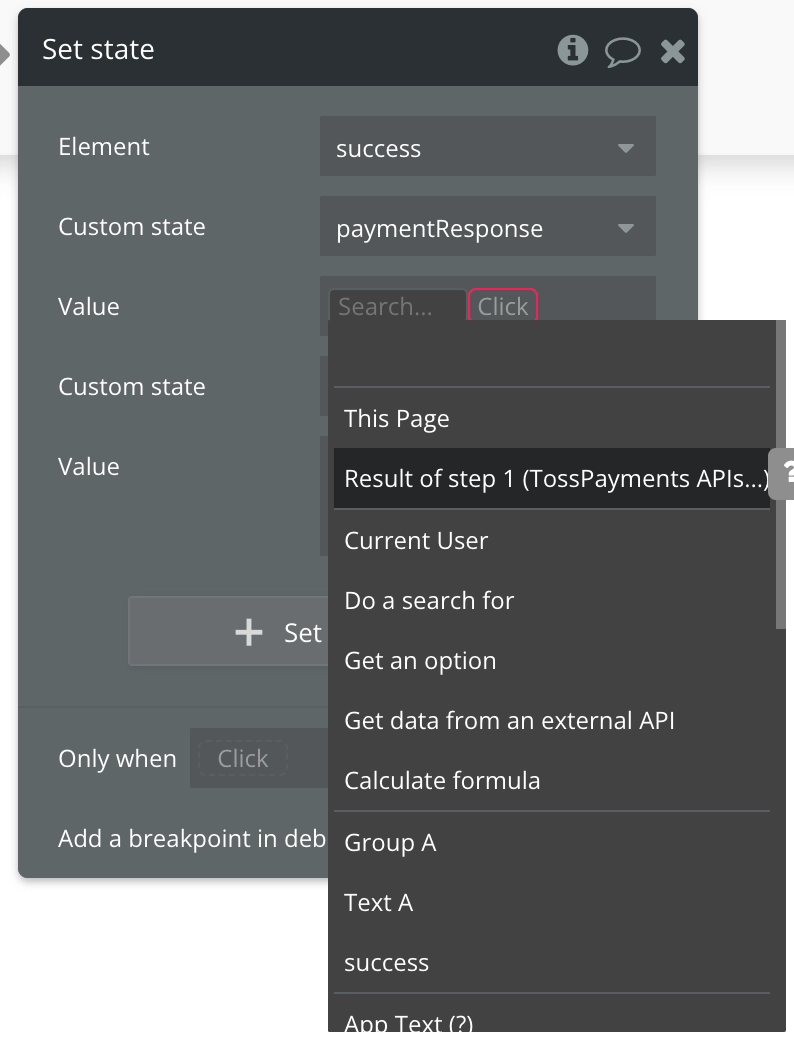Viewport: 794px width, 1050px height.
Task: Expand the Element dropdown showing success
Action: coord(487,149)
